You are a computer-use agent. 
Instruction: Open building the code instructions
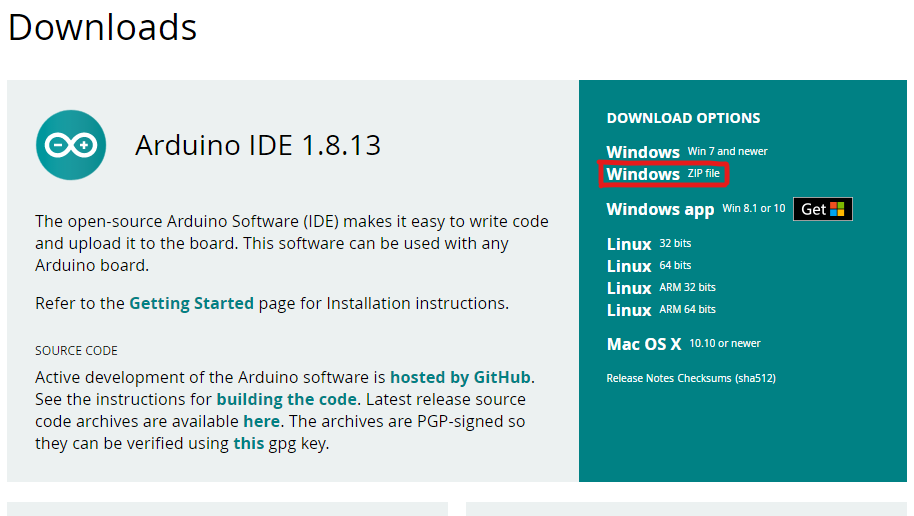[286, 399]
